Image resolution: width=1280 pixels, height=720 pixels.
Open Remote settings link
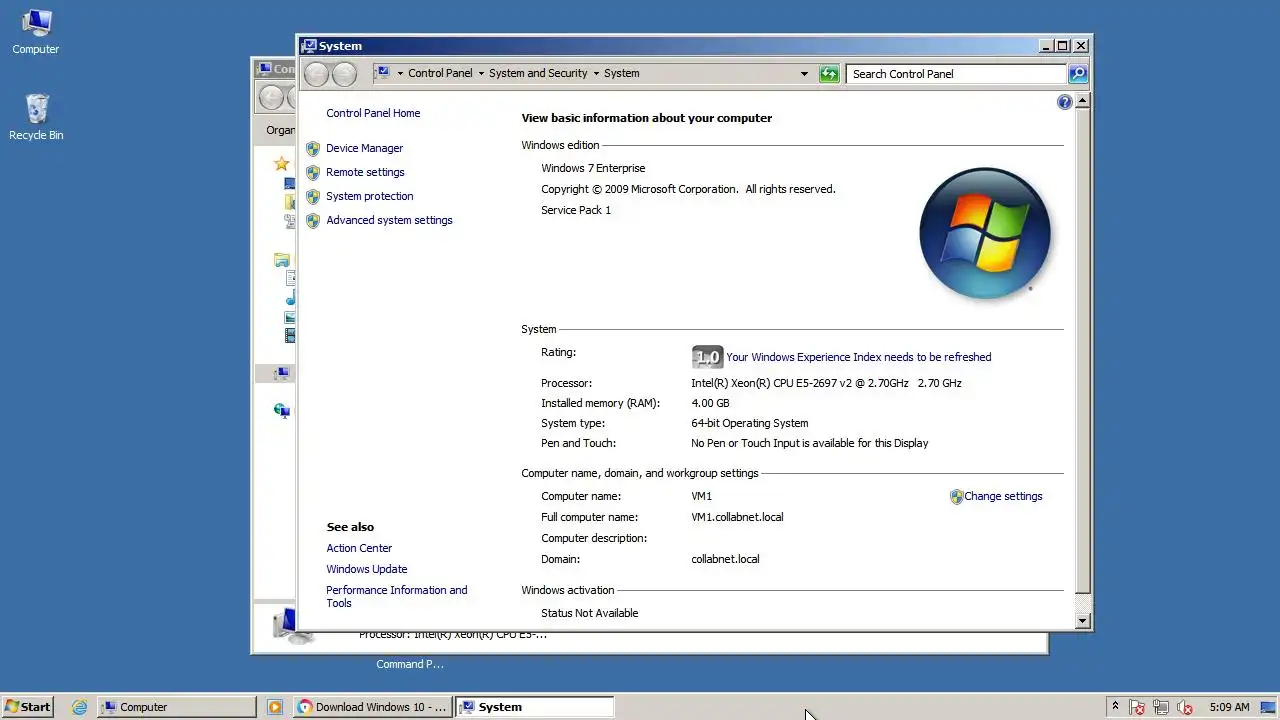click(365, 172)
